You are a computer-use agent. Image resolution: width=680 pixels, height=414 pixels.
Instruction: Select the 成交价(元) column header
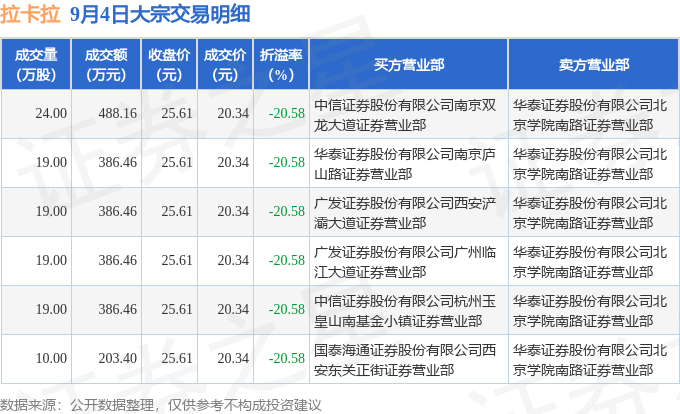tap(225, 65)
